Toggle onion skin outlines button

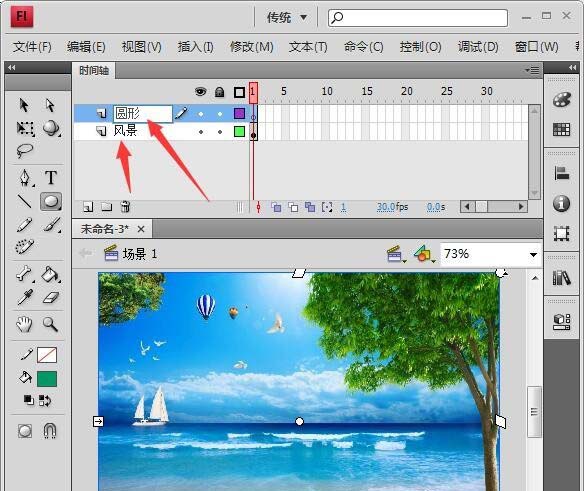point(293,207)
